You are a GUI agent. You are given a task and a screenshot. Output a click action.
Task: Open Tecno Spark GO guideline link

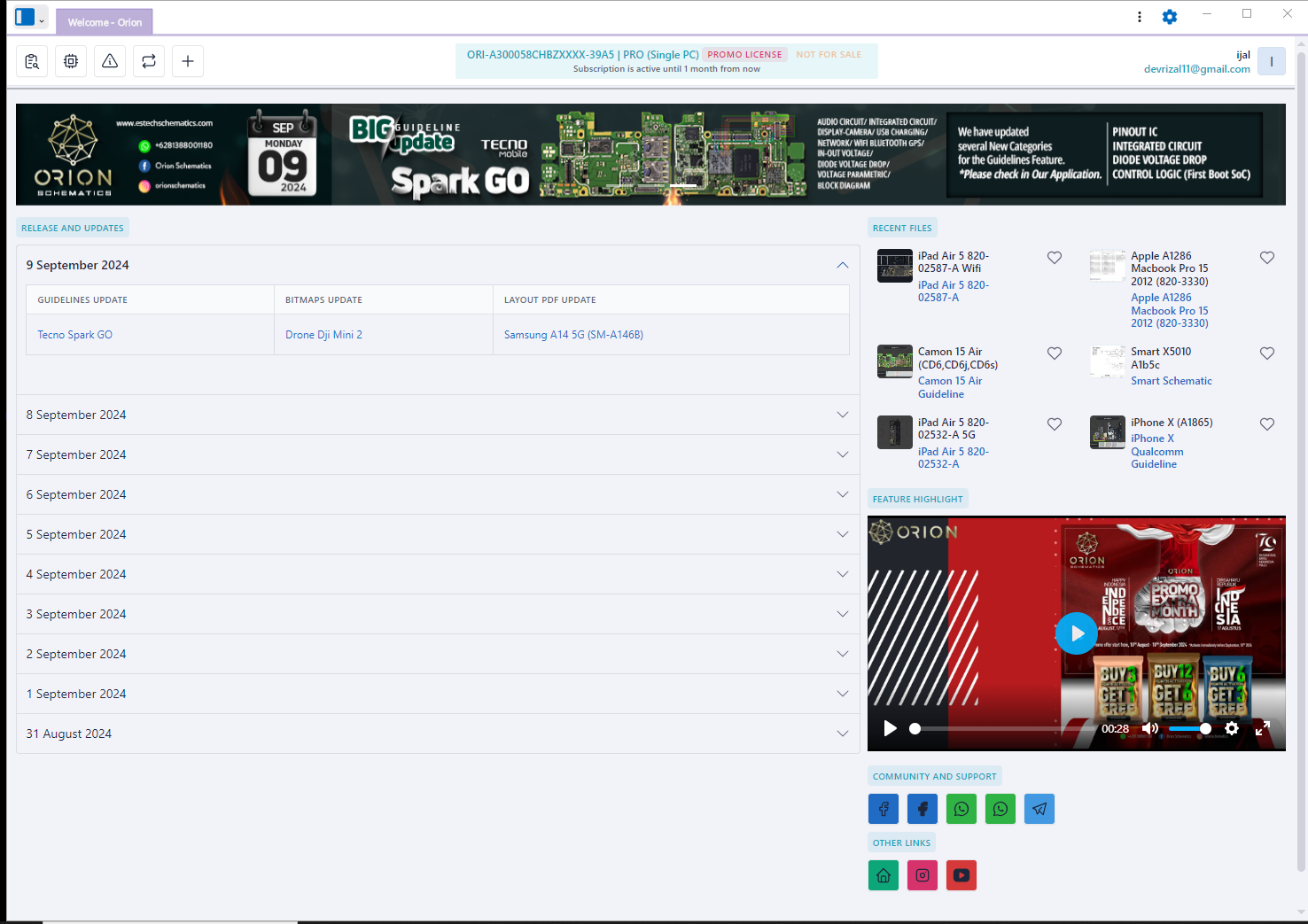point(75,335)
